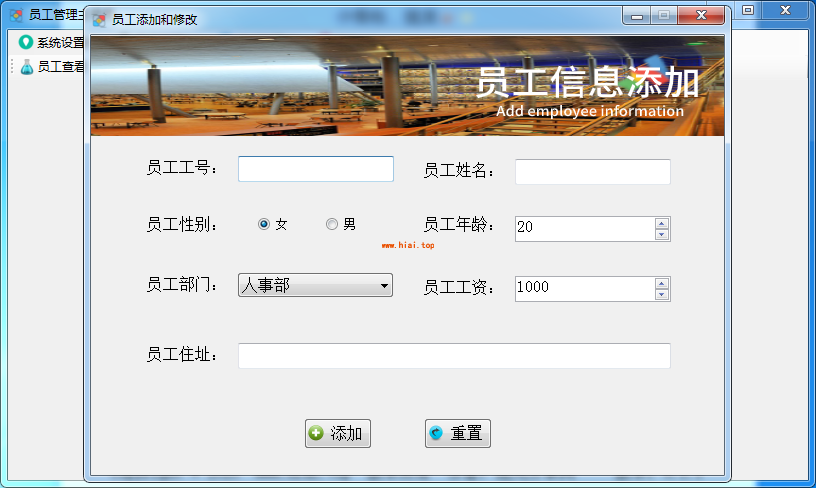Increase employee age with up arrow

click(x=661, y=224)
